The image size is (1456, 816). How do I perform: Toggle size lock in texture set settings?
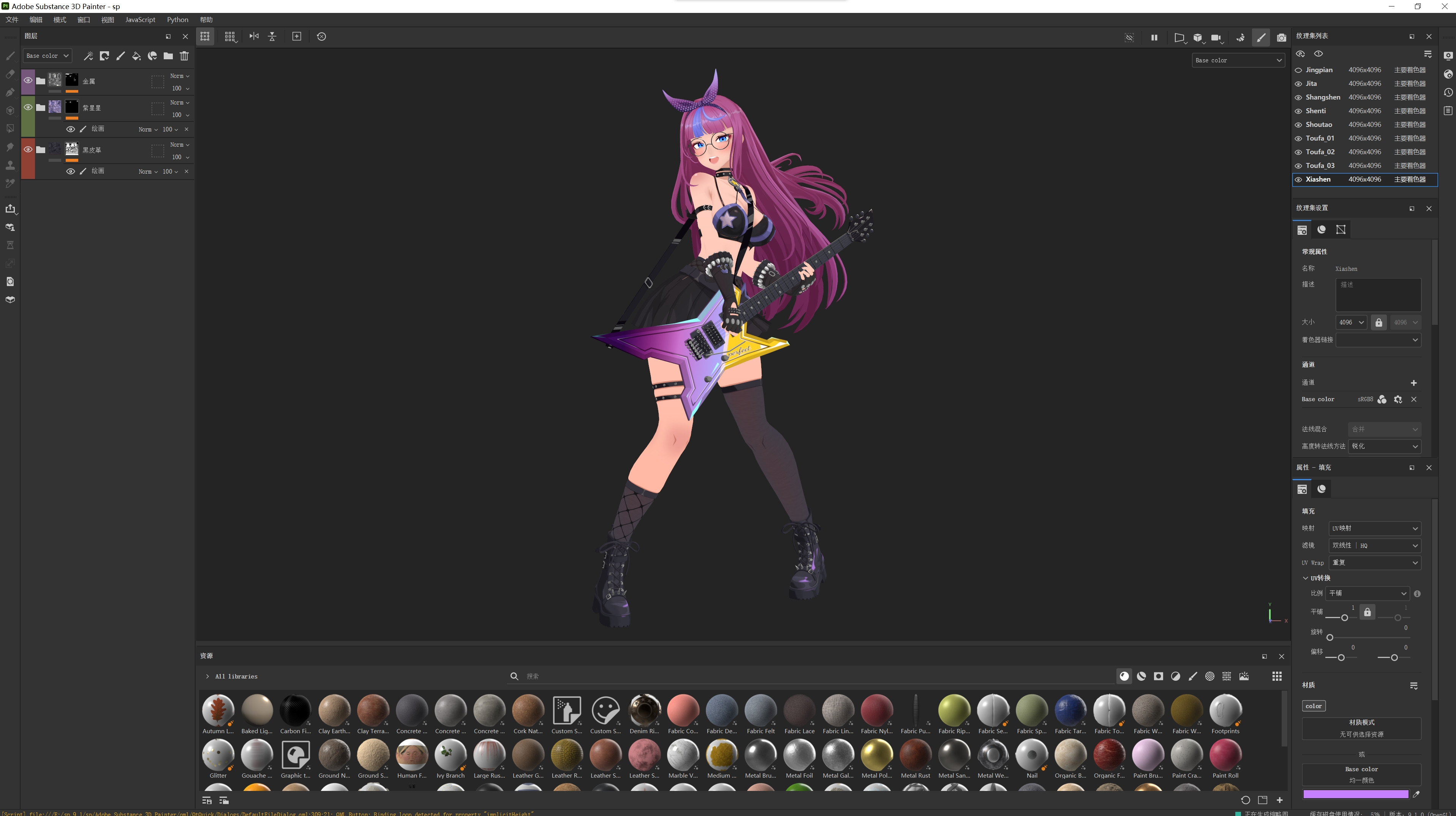point(1379,322)
